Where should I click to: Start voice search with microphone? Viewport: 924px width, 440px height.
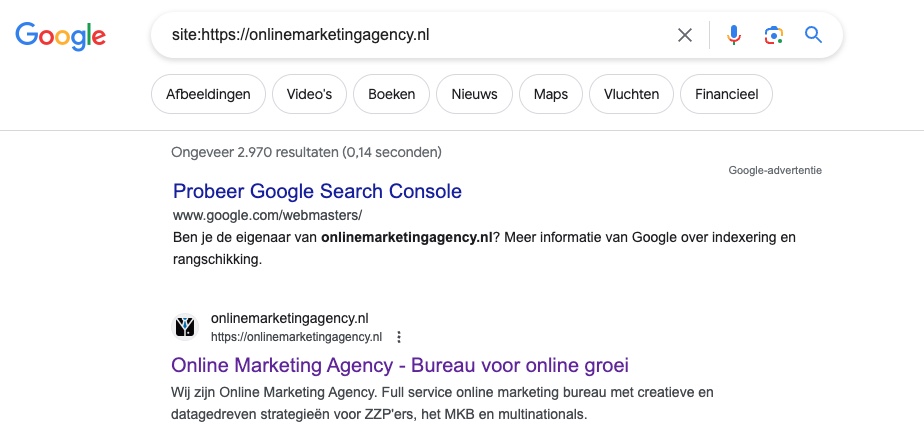click(734, 36)
